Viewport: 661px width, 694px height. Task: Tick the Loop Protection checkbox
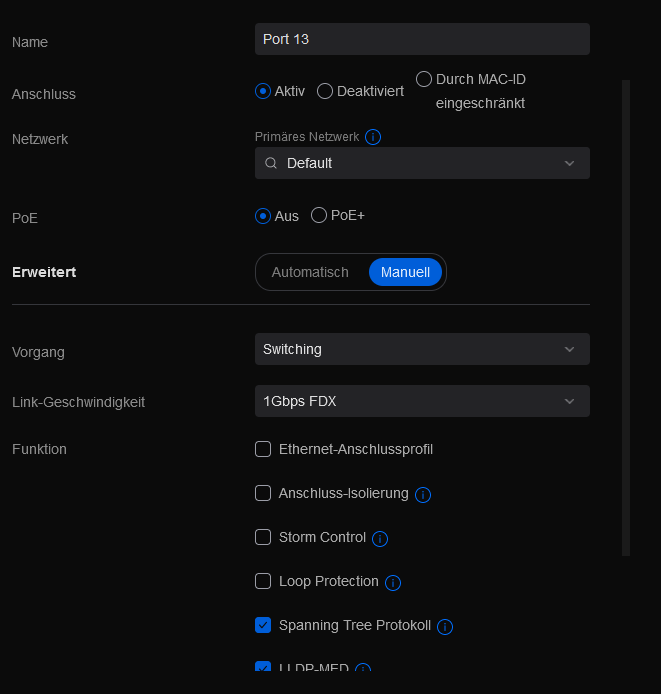(x=263, y=581)
